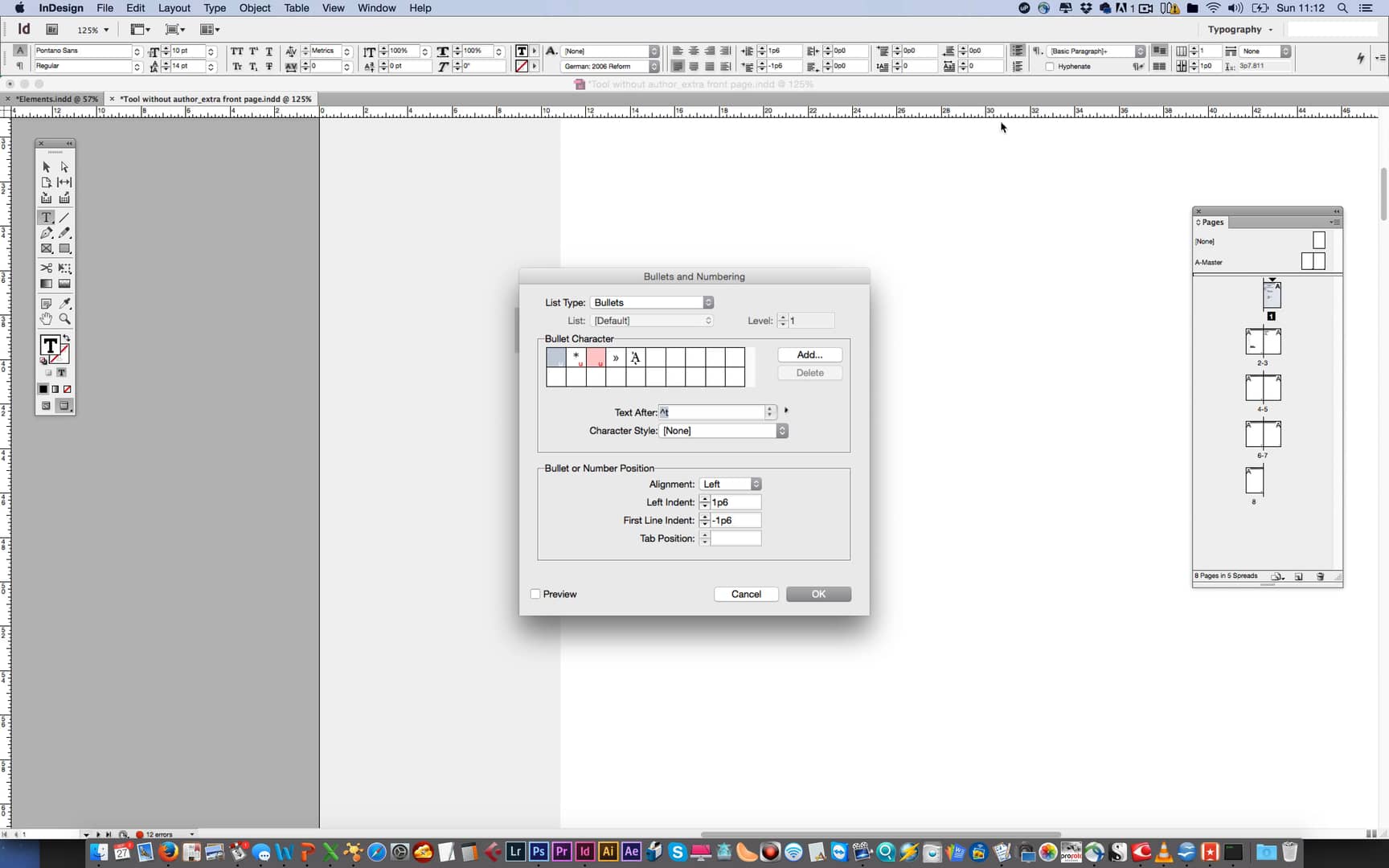Change Alignment using its dropdown
Screen dimensions: 1389x868
(729, 484)
